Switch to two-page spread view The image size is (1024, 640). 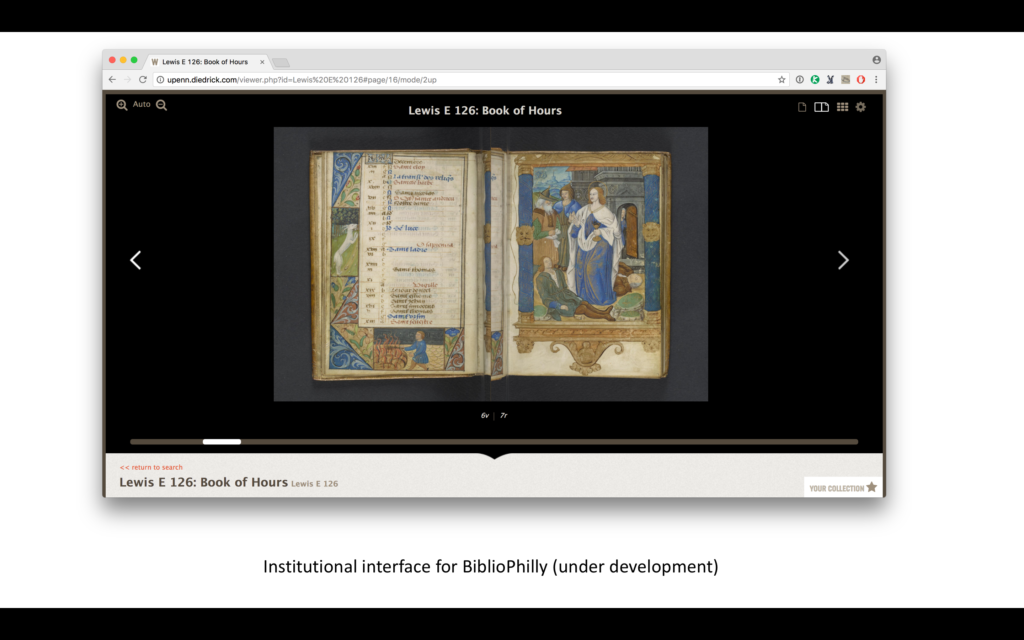(x=821, y=108)
